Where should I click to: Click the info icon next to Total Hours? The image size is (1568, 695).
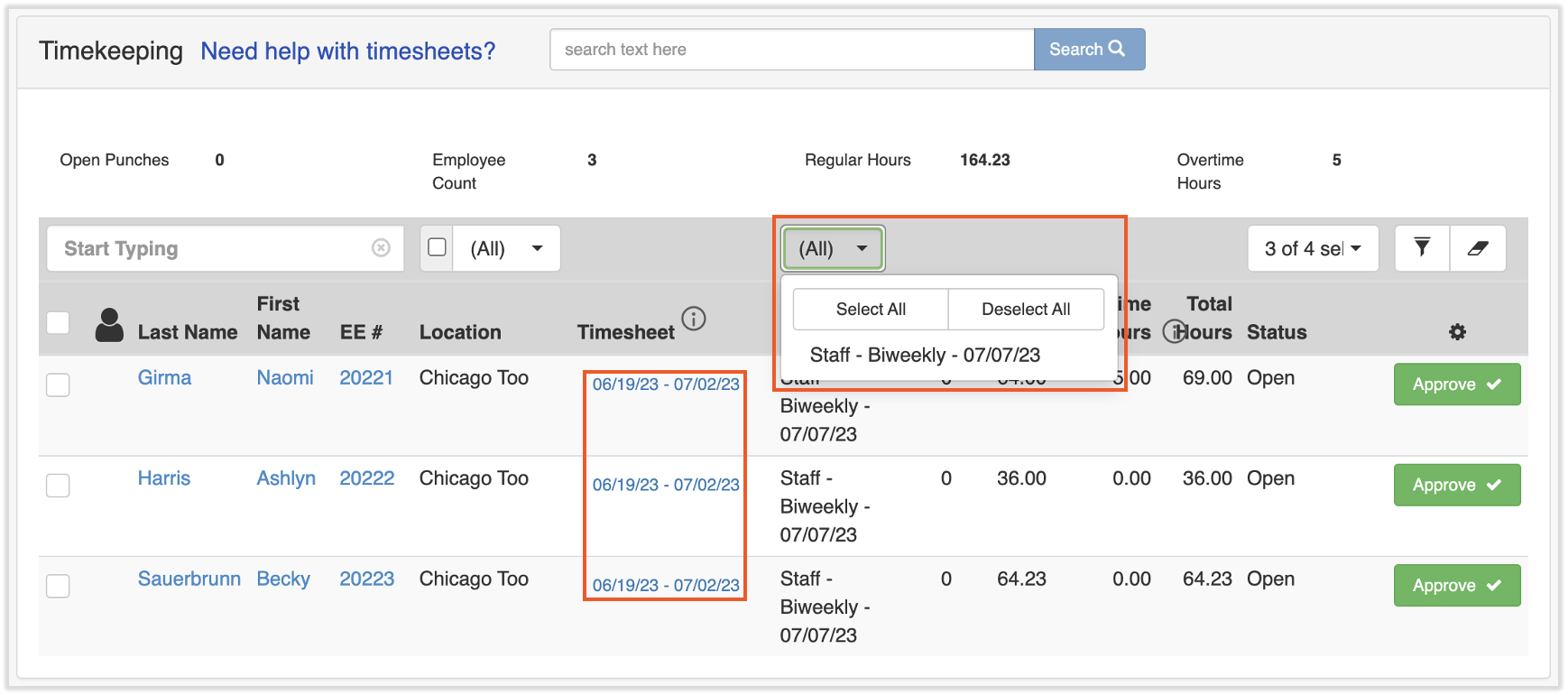click(1173, 332)
